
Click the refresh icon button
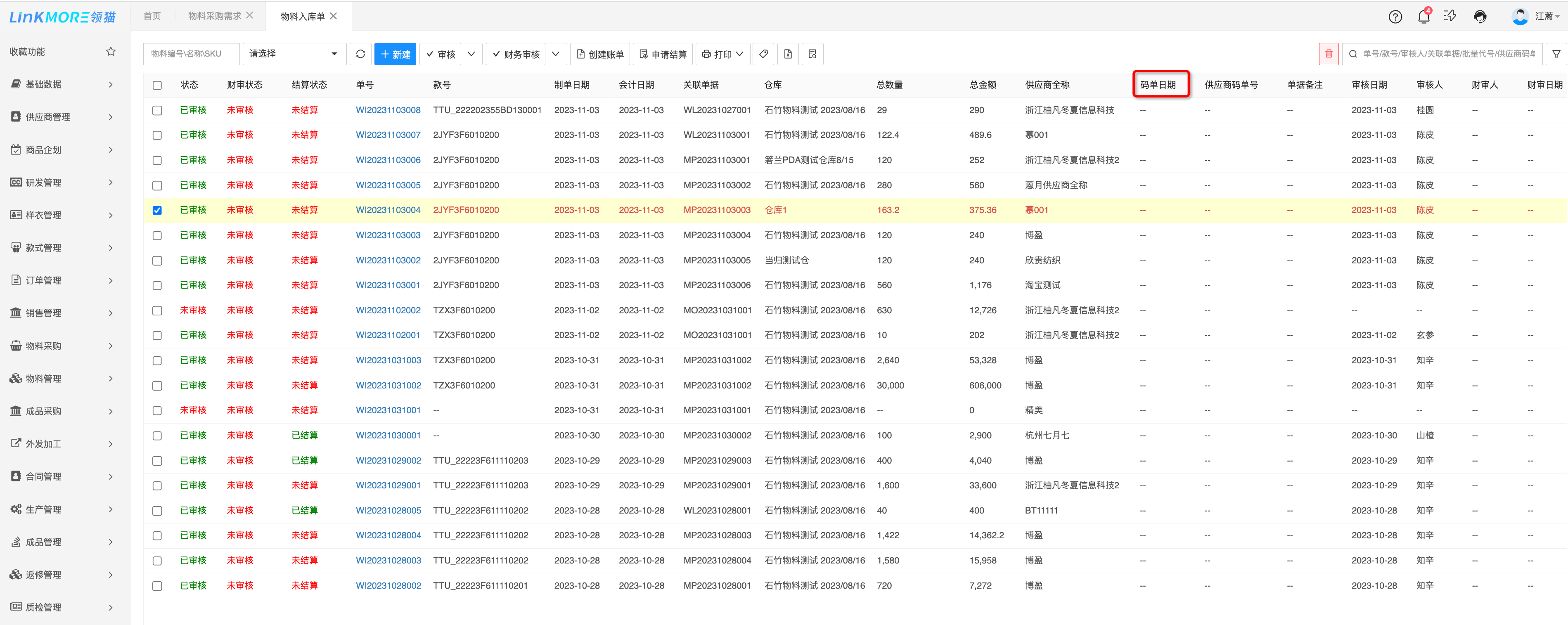pos(360,54)
